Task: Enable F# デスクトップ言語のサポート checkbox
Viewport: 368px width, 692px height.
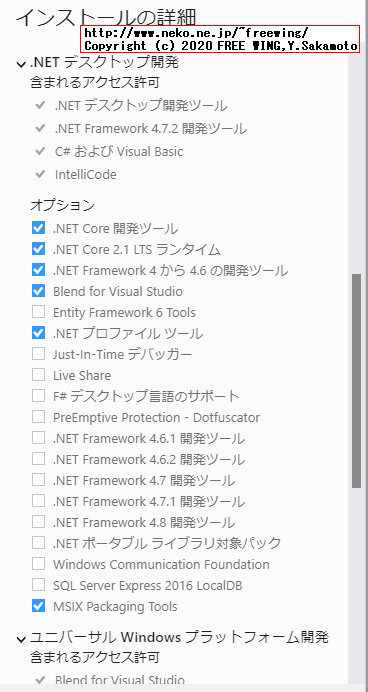Action: pos(38,396)
